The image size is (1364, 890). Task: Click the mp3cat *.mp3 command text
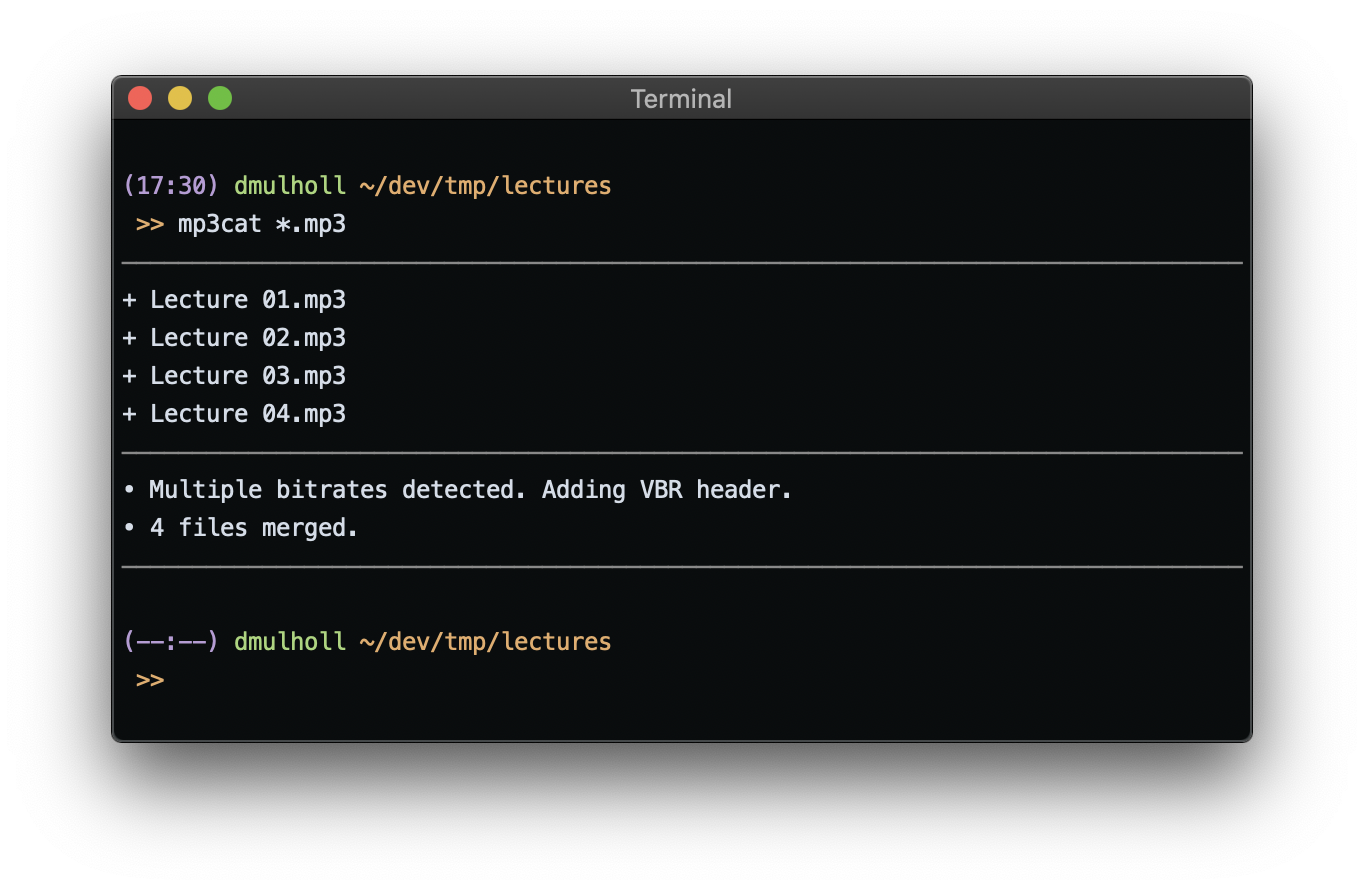point(262,224)
